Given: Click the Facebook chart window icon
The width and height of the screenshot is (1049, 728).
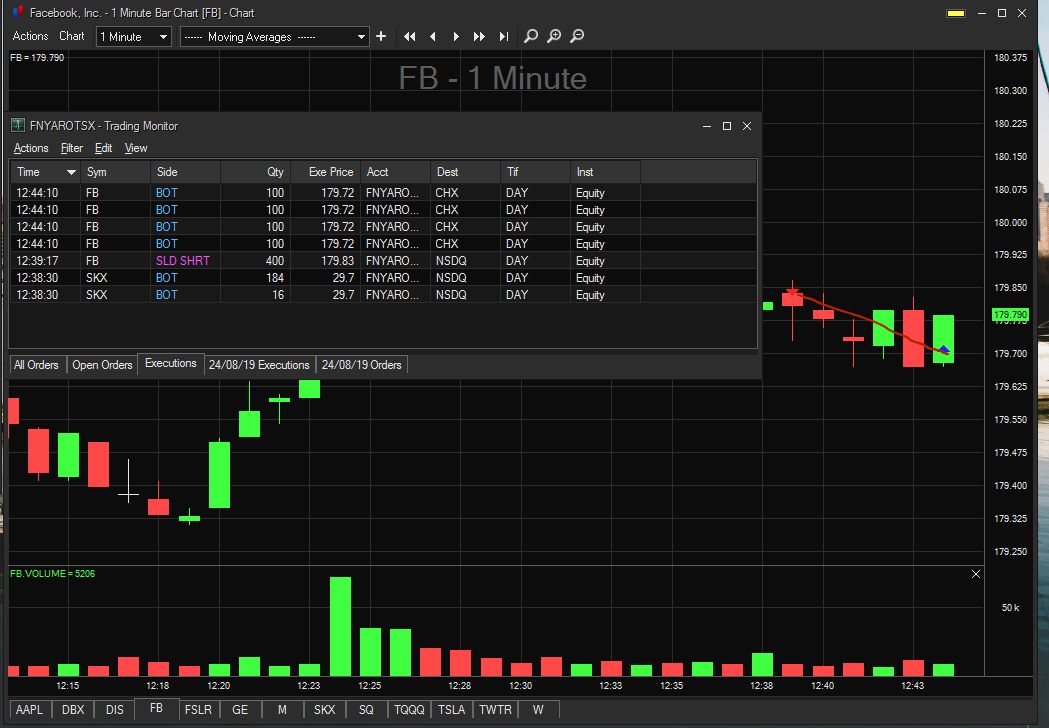Looking at the screenshot, I should [x=18, y=12].
